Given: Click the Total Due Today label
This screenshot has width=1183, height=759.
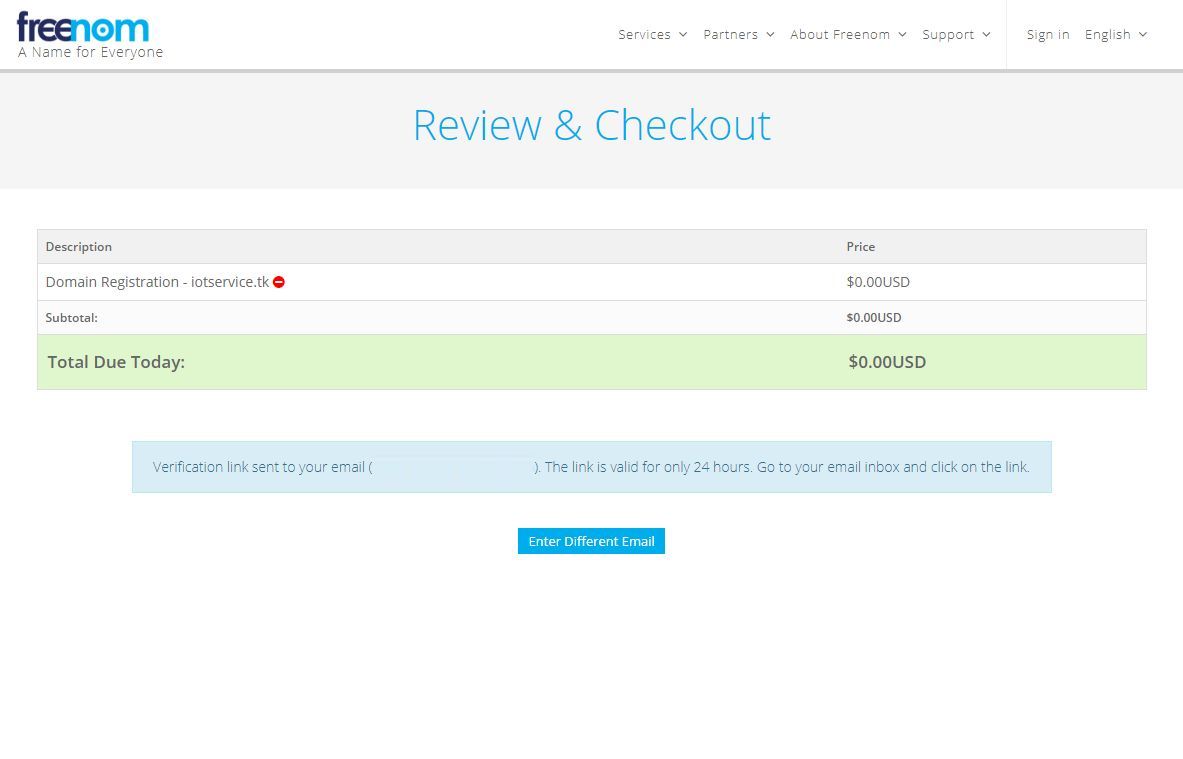Looking at the screenshot, I should pos(116,362).
